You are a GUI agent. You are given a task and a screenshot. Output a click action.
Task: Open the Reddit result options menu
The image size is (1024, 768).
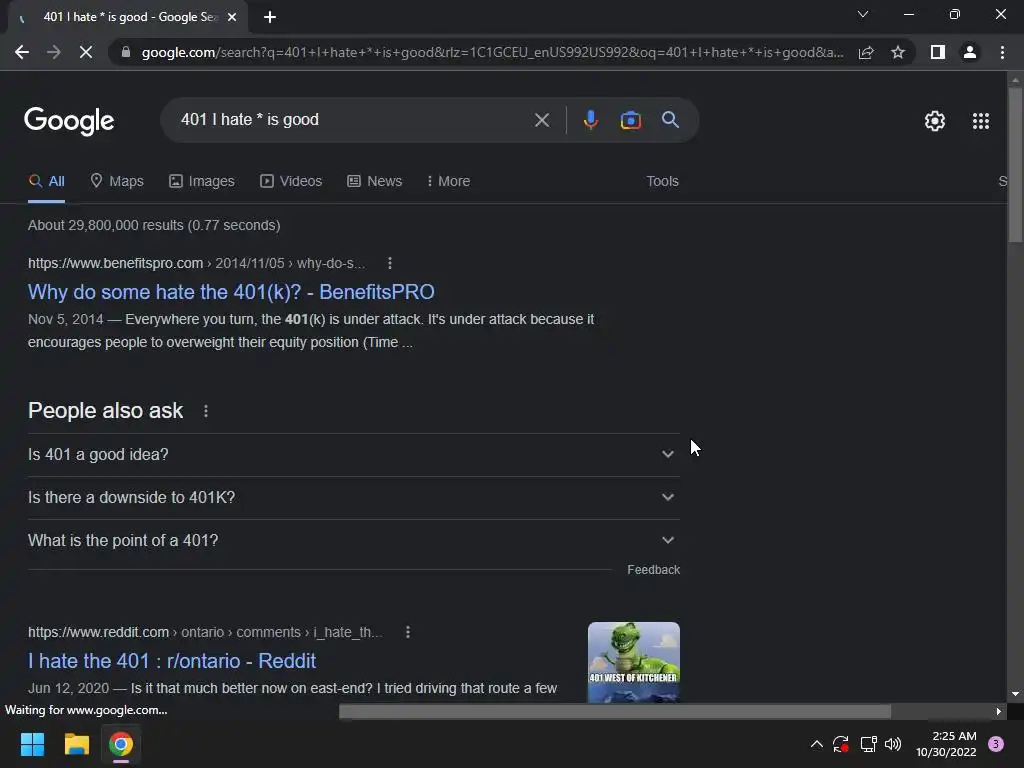[x=408, y=632]
